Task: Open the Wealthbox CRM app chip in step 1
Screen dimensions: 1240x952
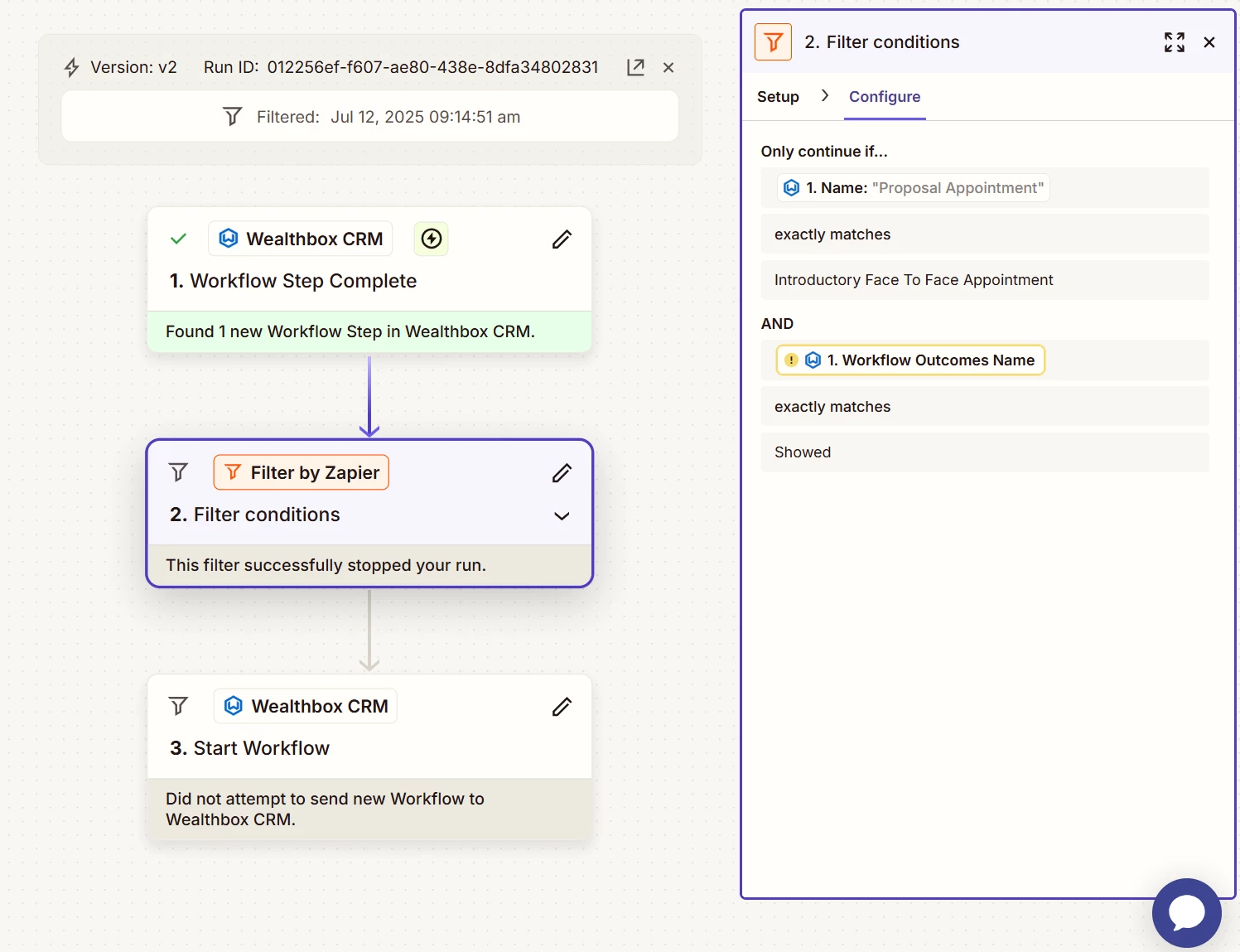Action: pyautogui.click(x=300, y=239)
